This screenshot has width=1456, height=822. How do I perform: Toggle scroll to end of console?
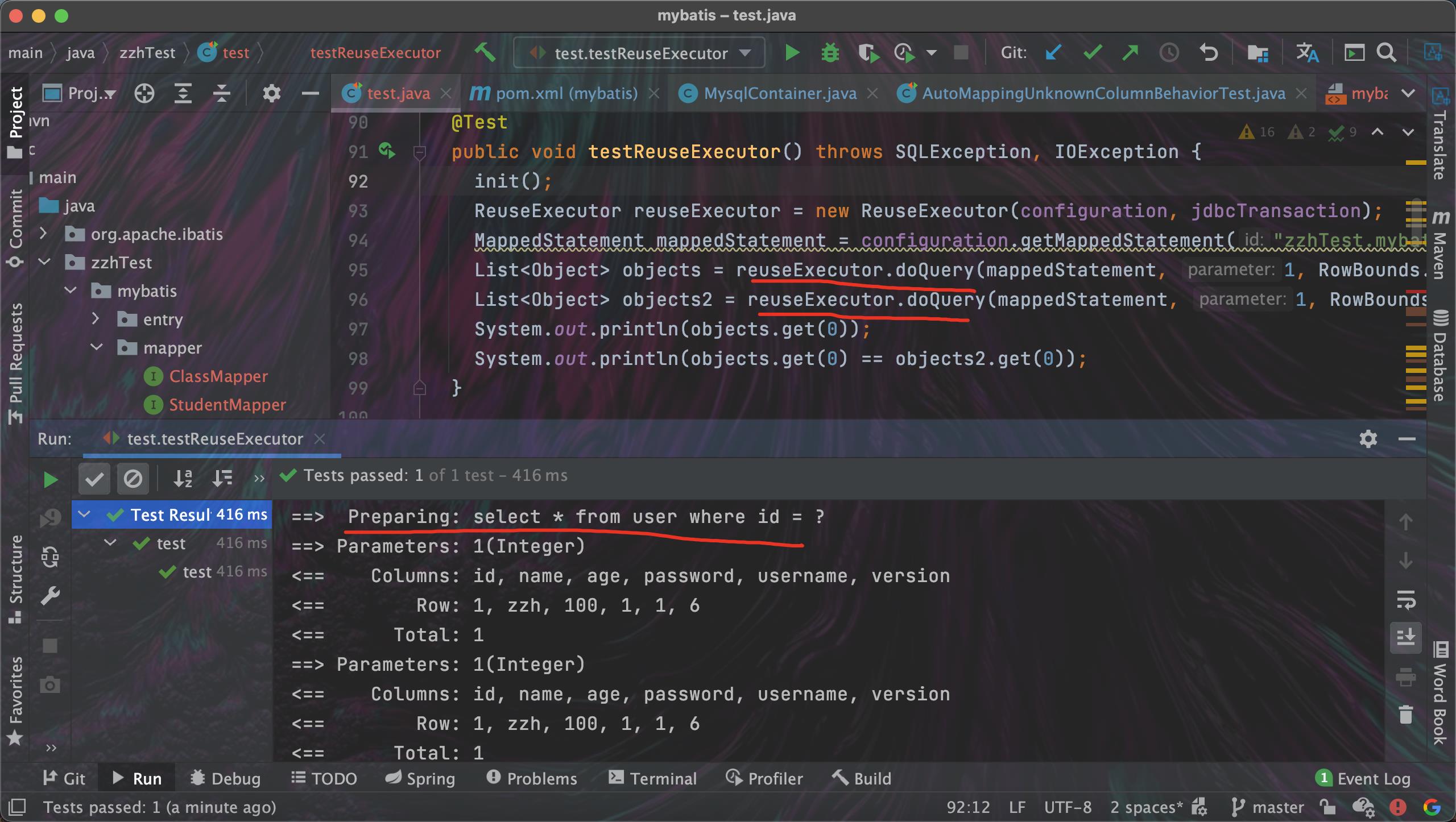click(x=1405, y=637)
